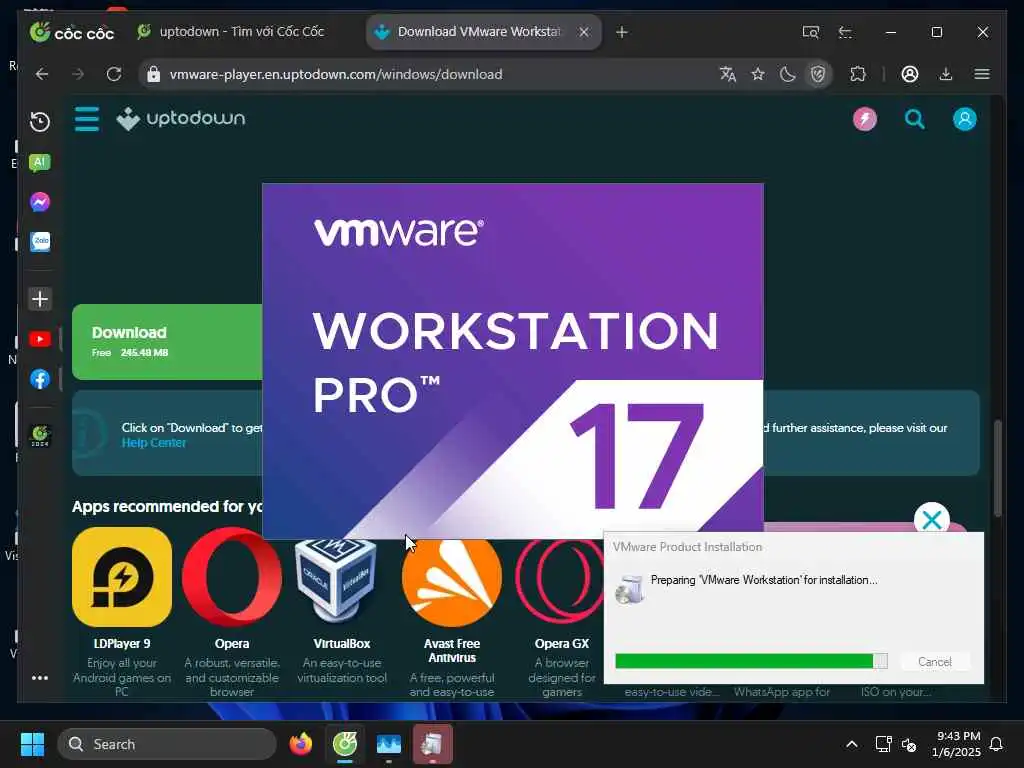1024x768 pixels.
Task: Translate this page via address bar icon
Action: [728, 74]
